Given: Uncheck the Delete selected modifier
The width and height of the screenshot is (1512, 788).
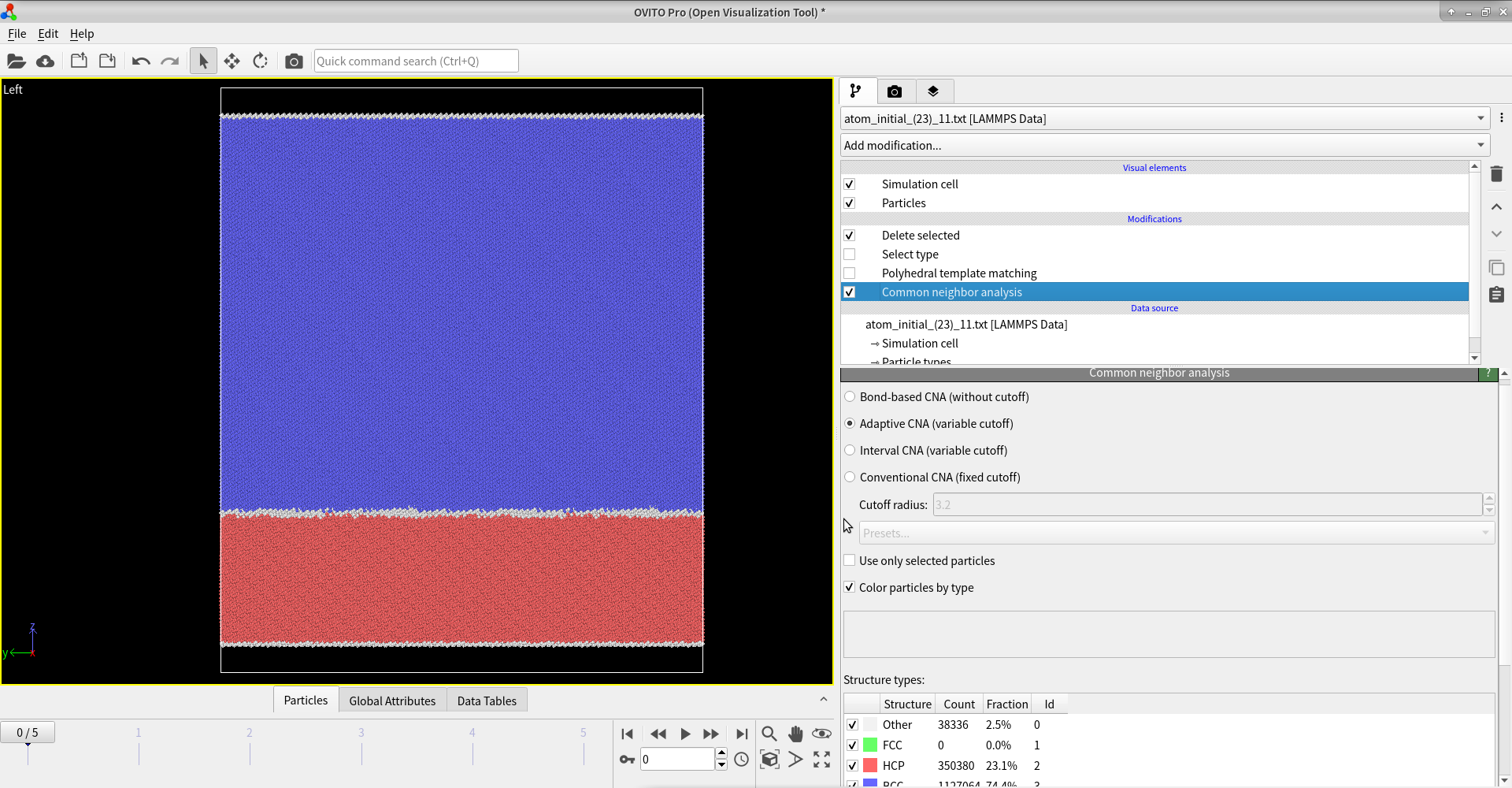Looking at the screenshot, I should [850, 236].
